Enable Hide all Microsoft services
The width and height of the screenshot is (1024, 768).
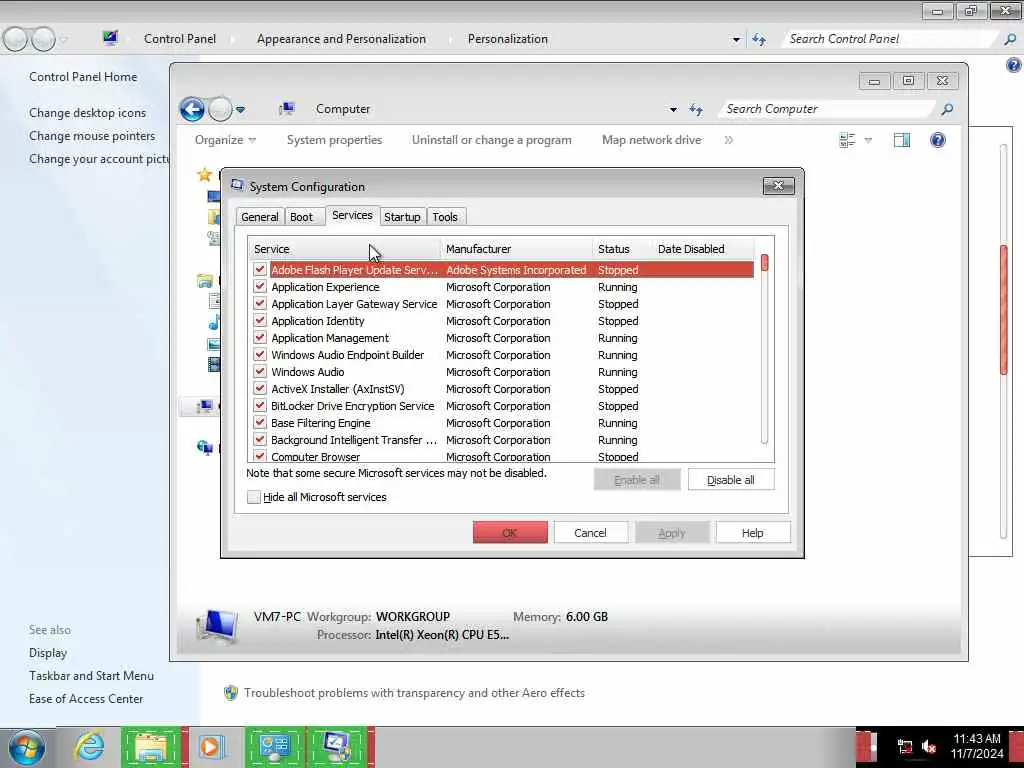(253, 497)
